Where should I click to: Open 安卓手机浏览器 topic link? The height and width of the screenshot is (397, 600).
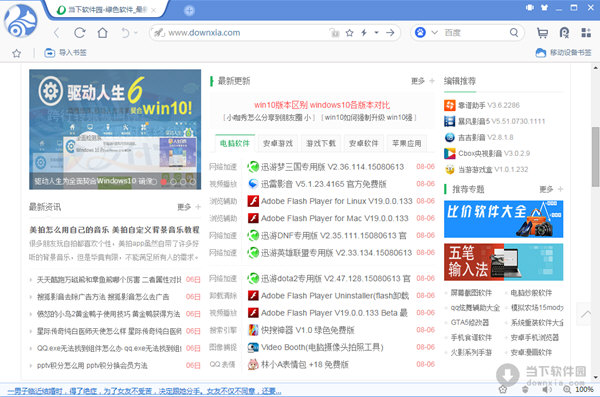point(535,337)
